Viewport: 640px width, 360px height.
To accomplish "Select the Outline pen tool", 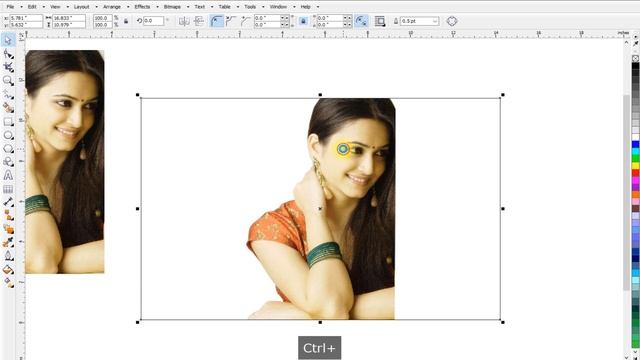I will point(8,256).
